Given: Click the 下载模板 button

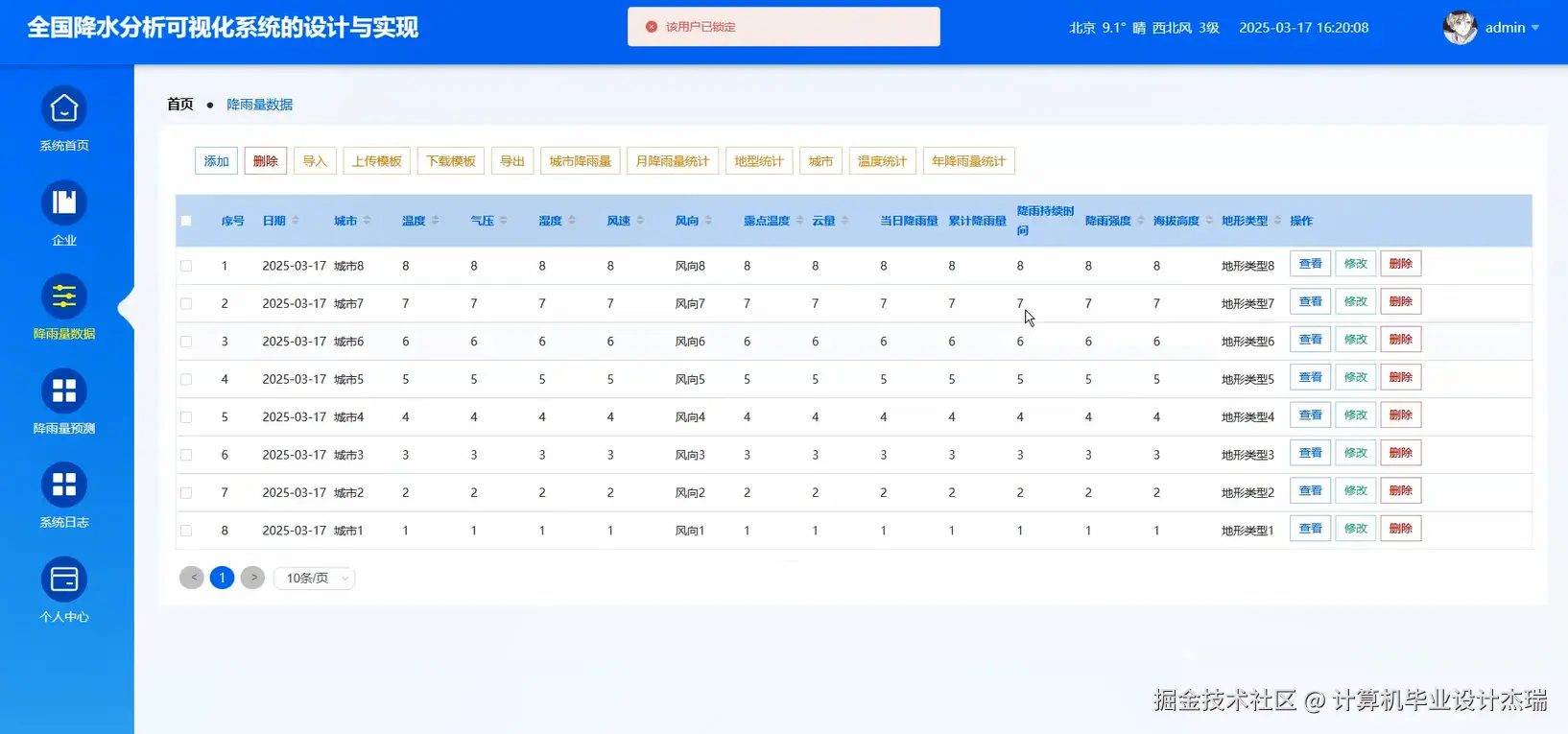Looking at the screenshot, I should tap(451, 161).
